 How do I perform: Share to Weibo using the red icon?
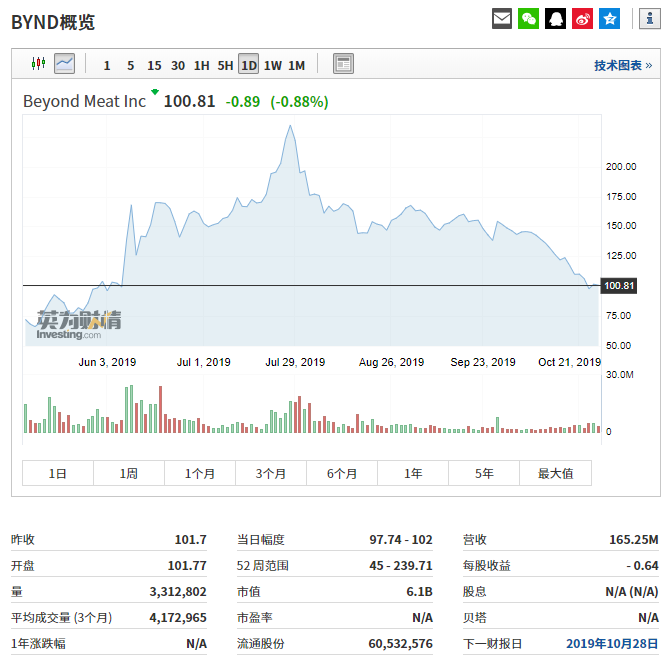click(583, 19)
